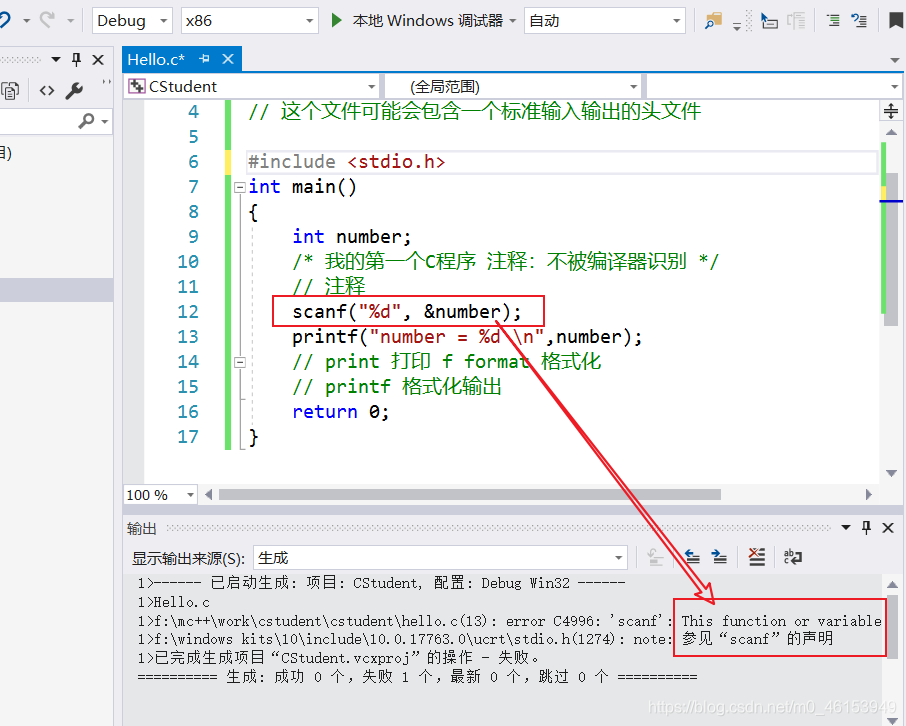
Task: Open toolbar overflow options arrow
Action: point(737,27)
